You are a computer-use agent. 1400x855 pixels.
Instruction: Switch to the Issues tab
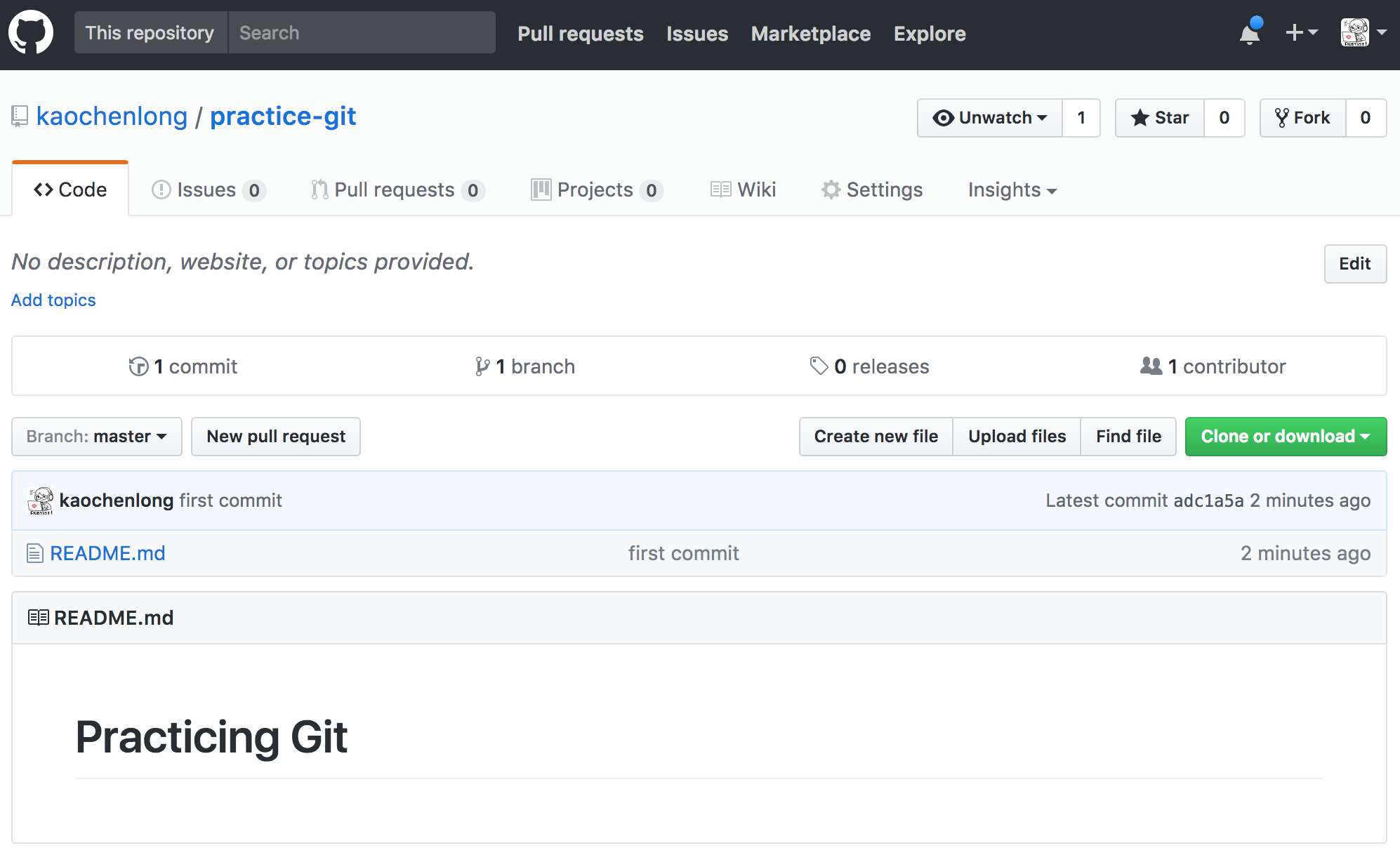(x=206, y=190)
